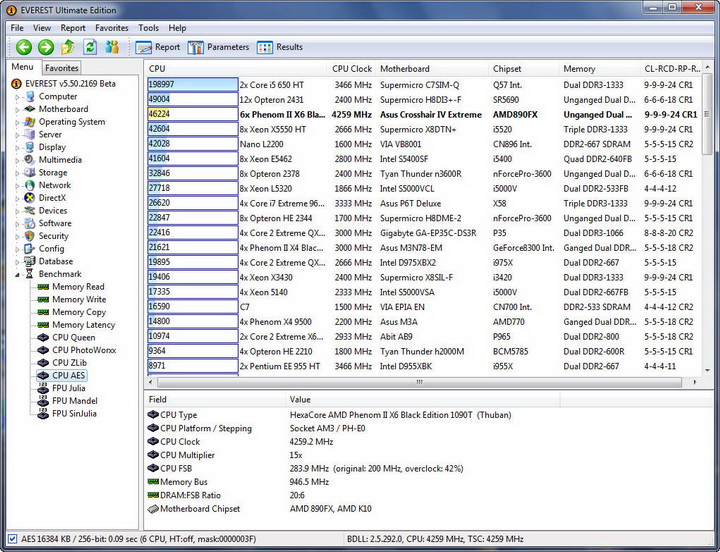Select the Storage icon in the tree
This screenshot has height=552, width=720.
(30, 173)
